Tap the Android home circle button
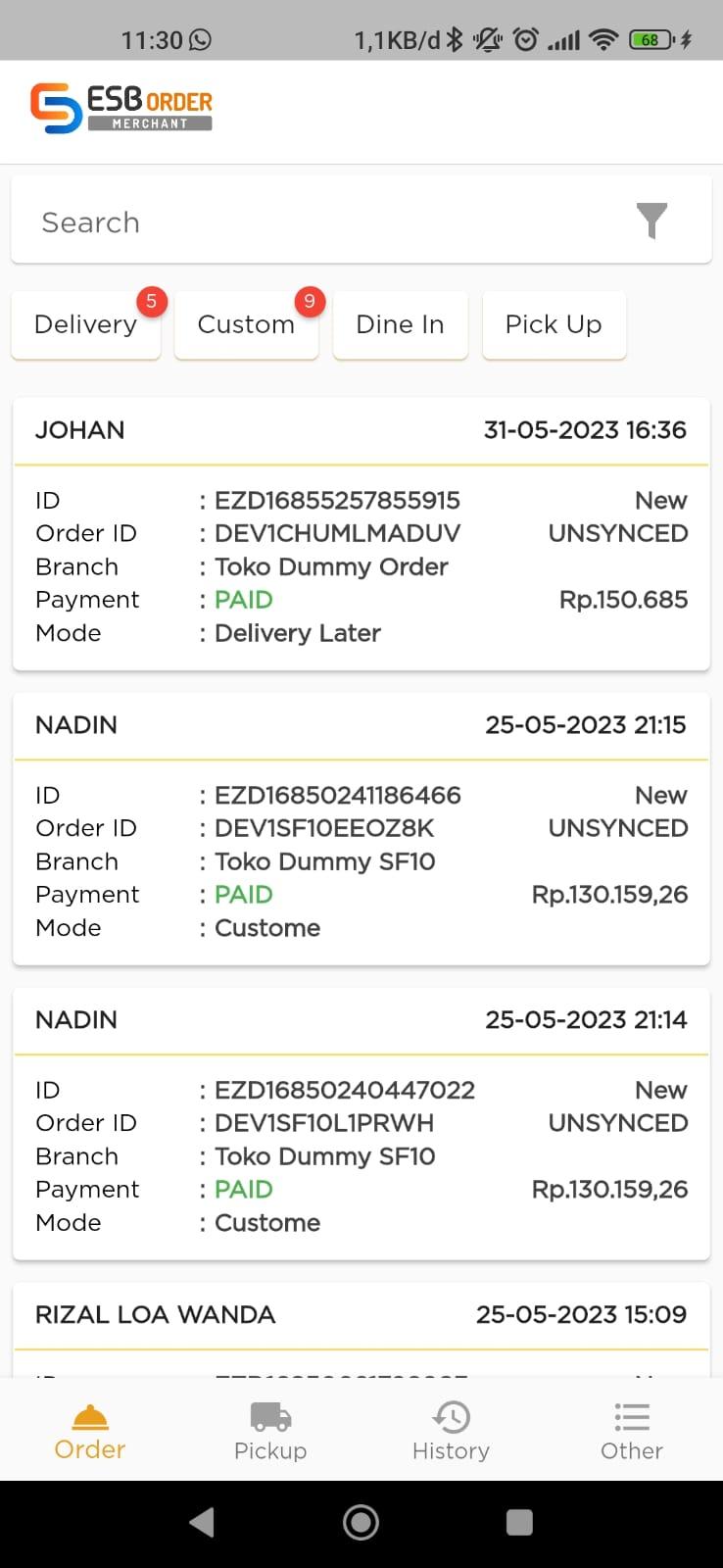This screenshot has height=1568, width=723. (x=361, y=1522)
